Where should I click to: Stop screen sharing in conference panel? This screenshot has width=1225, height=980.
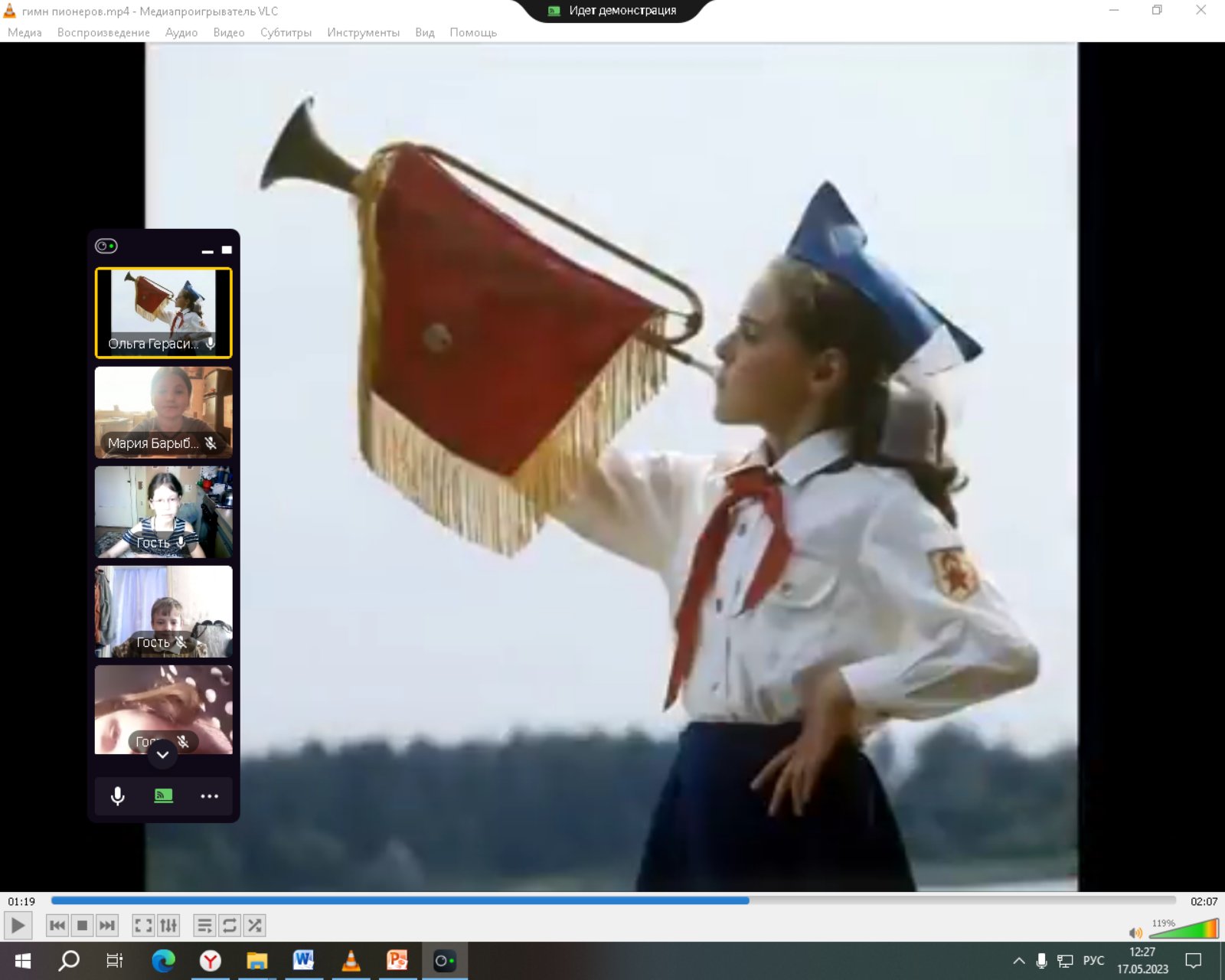163,796
